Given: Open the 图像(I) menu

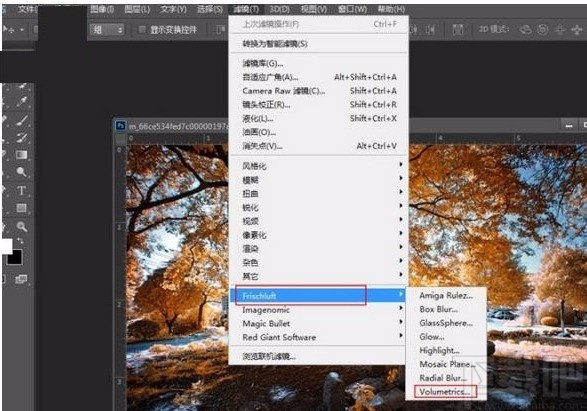Looking at the screenshot, I should point(101,9).
